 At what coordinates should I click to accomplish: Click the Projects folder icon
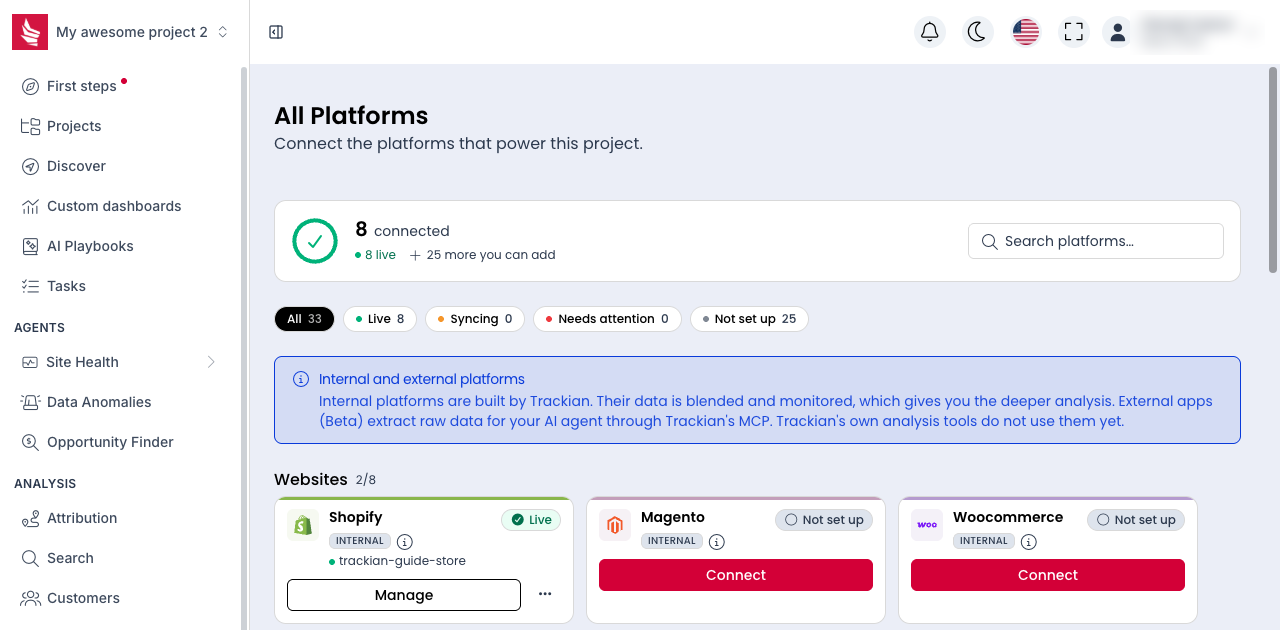tap(30, 126)
